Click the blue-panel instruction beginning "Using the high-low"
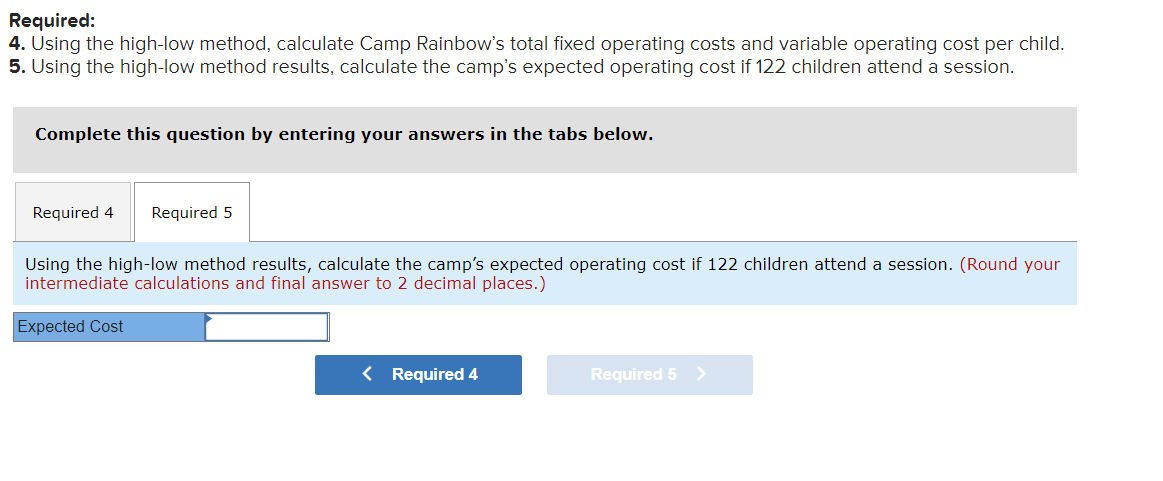Screen dimensions: 1163x481 [x=488, y=264]
